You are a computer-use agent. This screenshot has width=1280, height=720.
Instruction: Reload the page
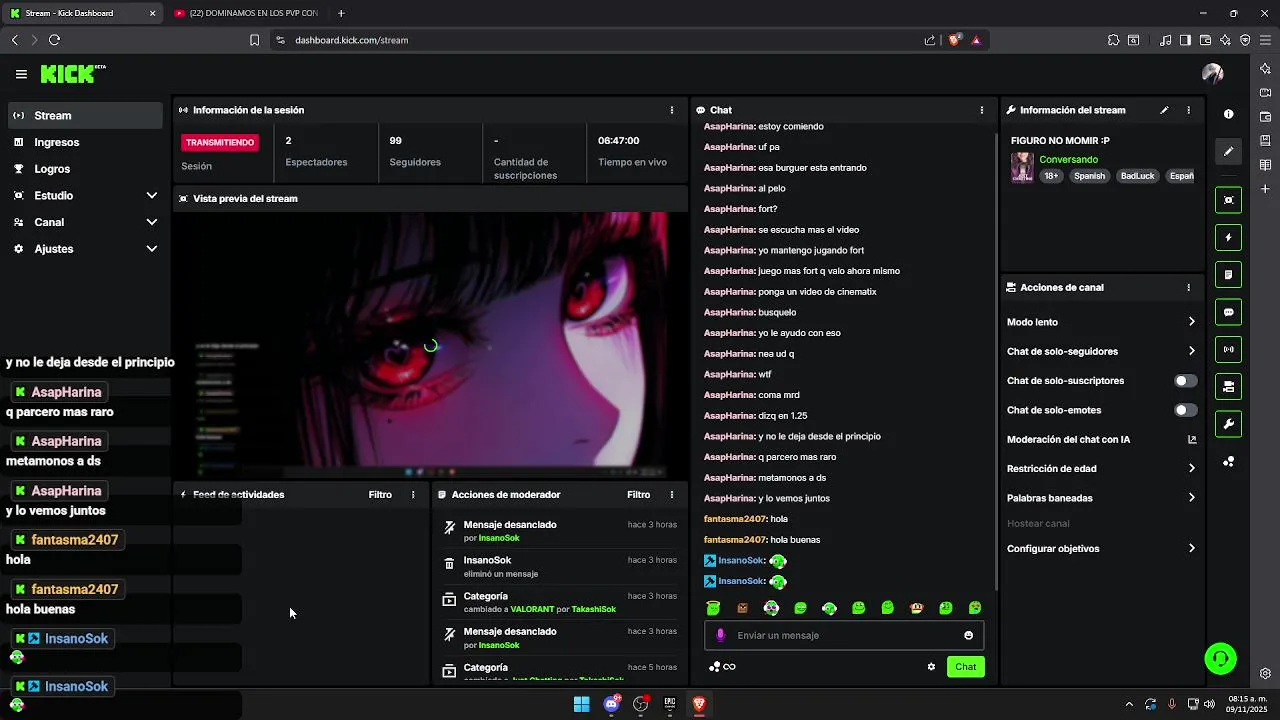click(54, 40)
